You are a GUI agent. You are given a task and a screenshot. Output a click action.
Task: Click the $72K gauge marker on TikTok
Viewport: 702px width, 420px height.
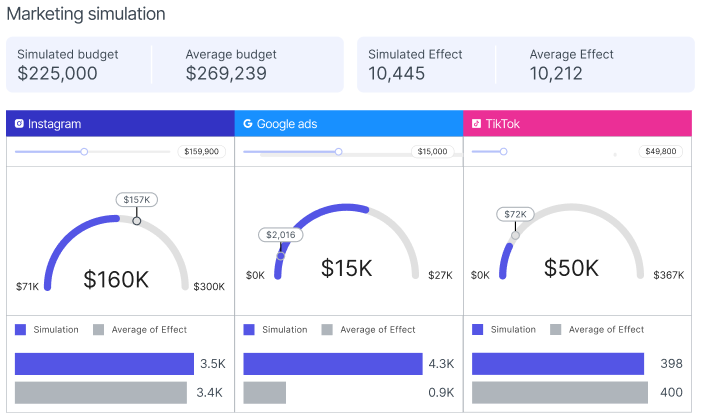pos(515,214)
